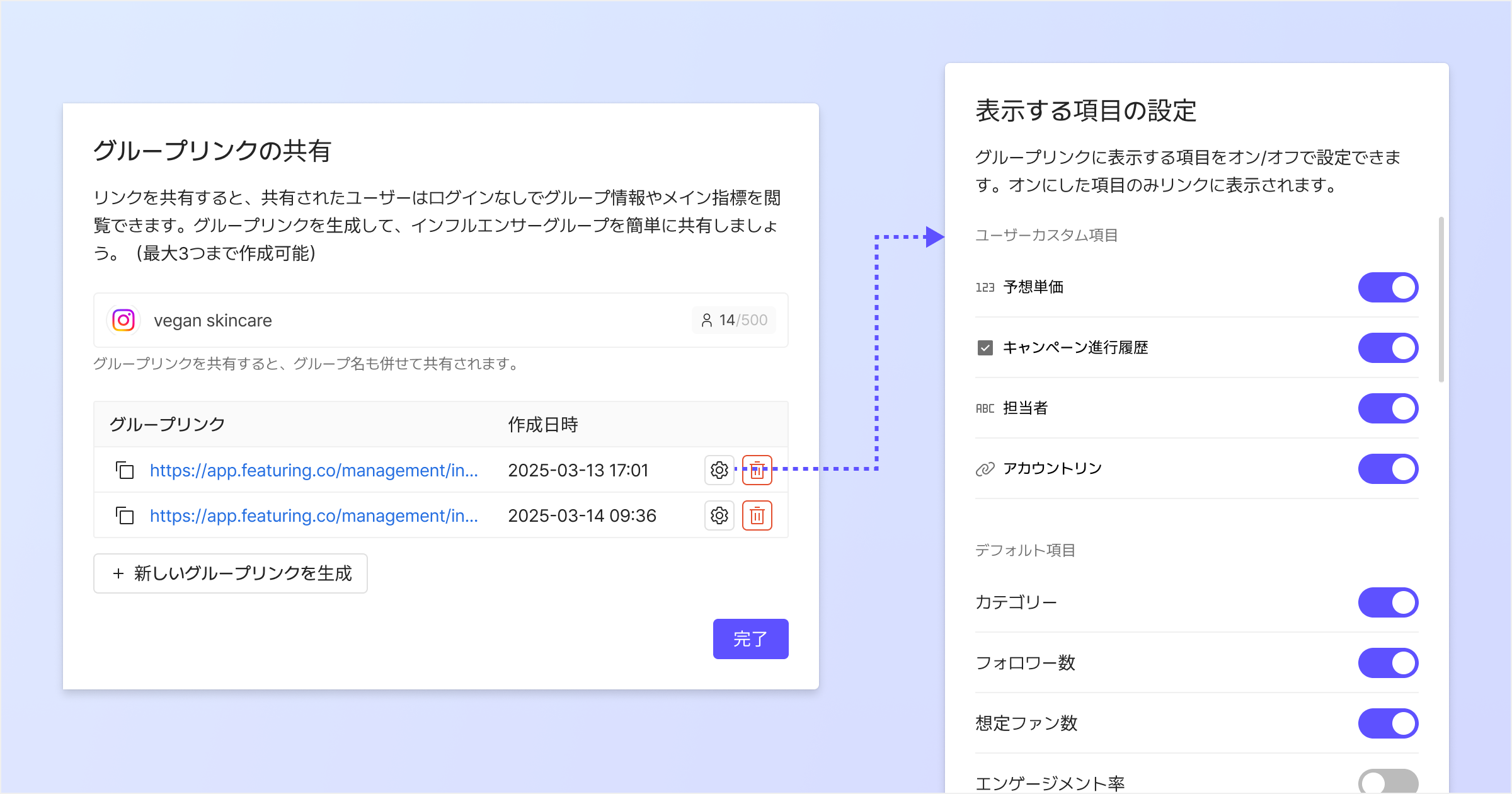This screenshot has width=1512, height=794.
Task: Copy the first group link via copy icon
Action: [125, 470]
